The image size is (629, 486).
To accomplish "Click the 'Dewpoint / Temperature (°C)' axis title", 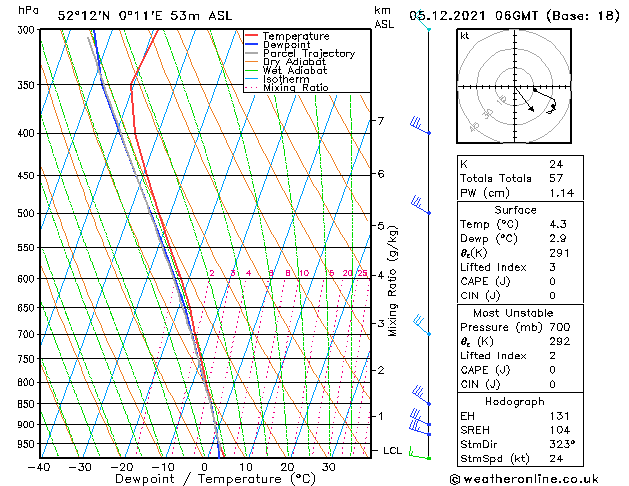I will [215, 479].
